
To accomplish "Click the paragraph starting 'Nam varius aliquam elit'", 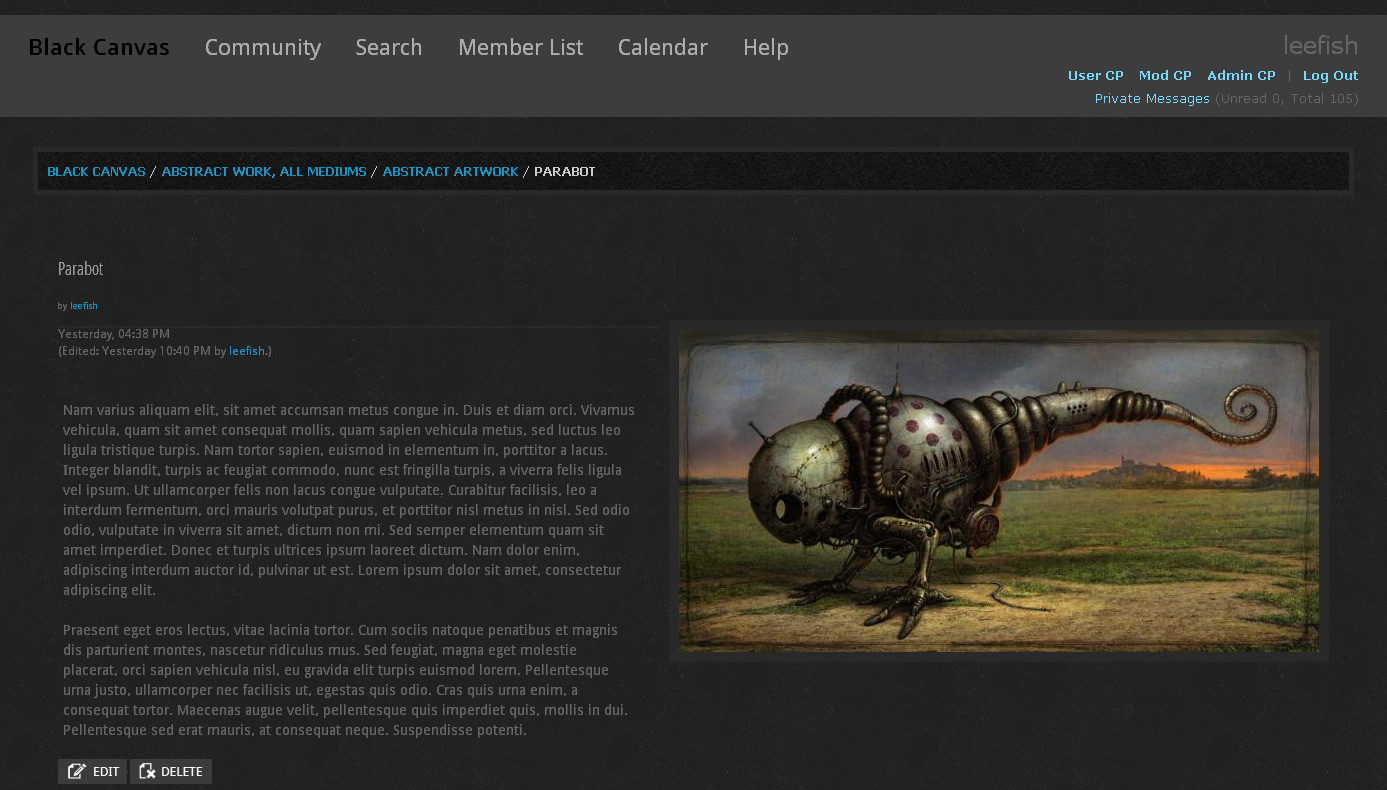I will pos(349,500).
